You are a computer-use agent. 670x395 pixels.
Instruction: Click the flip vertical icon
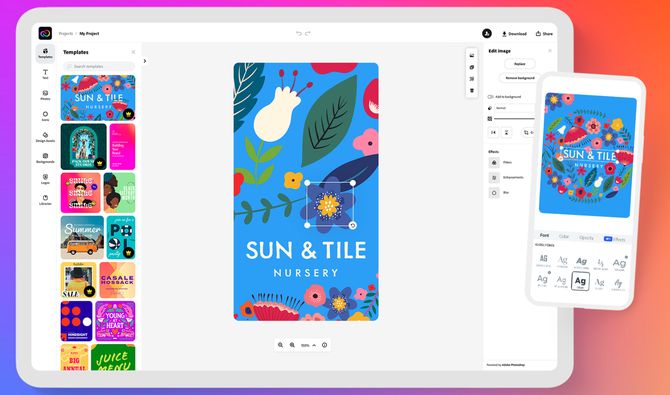coord(506,133)
